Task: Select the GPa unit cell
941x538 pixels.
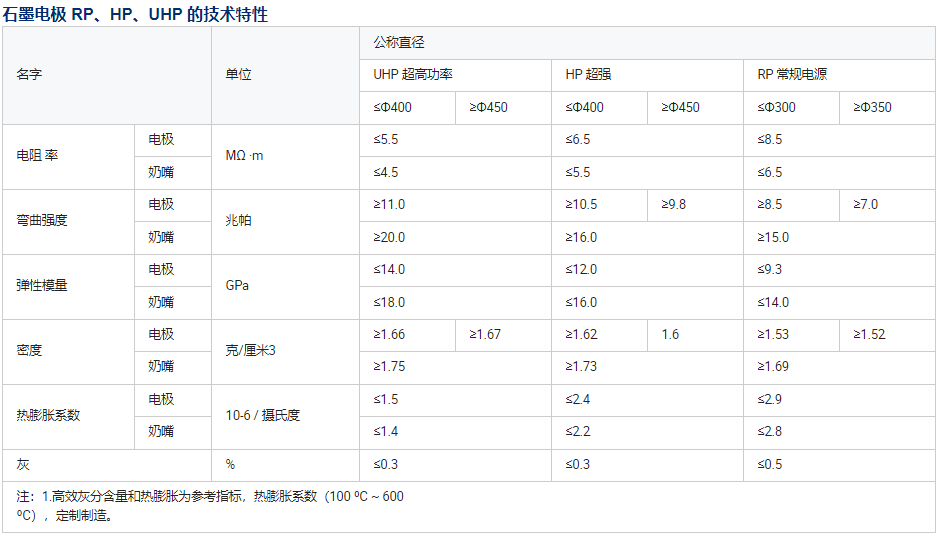Action: coord(238,286)
